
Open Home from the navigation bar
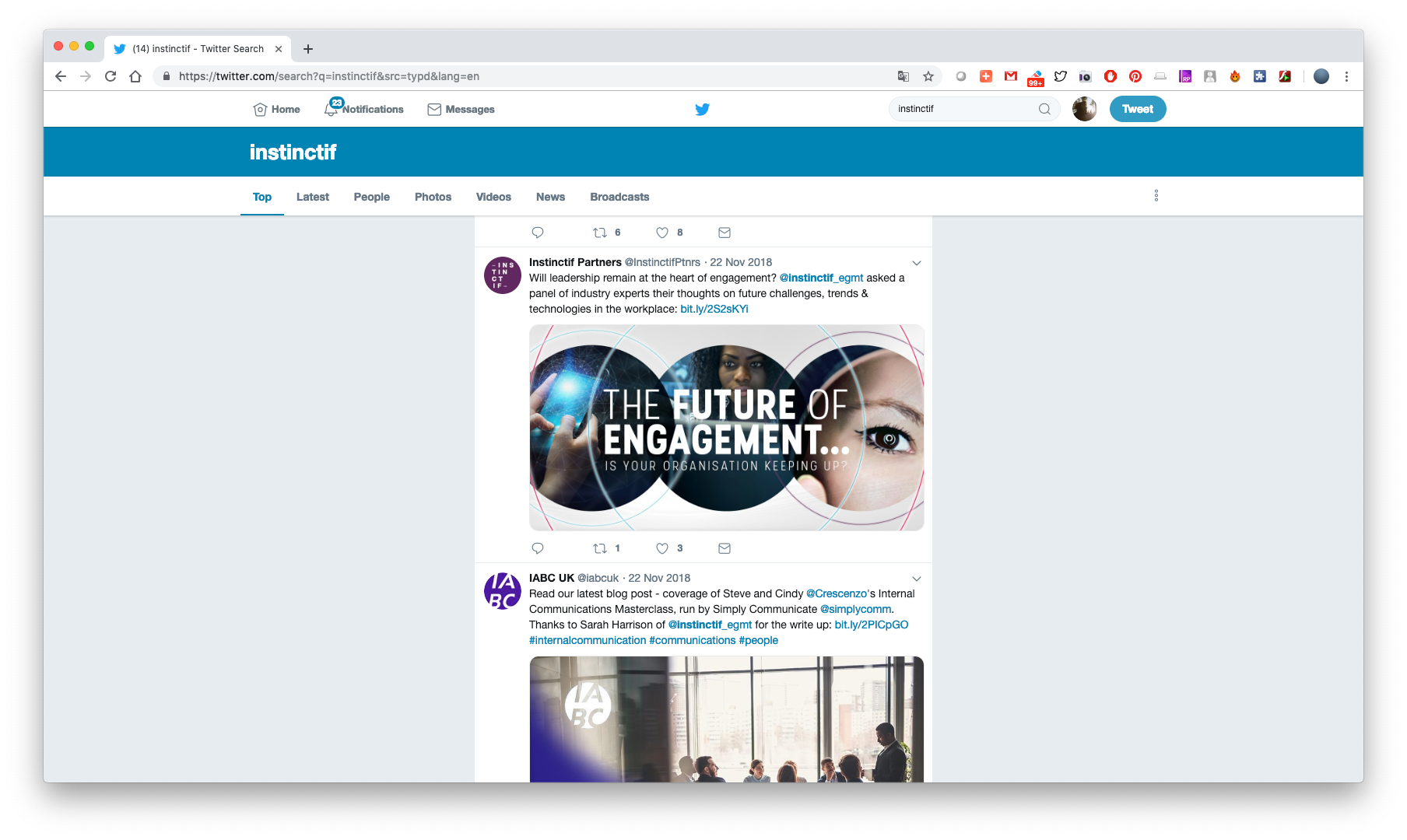coord(276,110)
